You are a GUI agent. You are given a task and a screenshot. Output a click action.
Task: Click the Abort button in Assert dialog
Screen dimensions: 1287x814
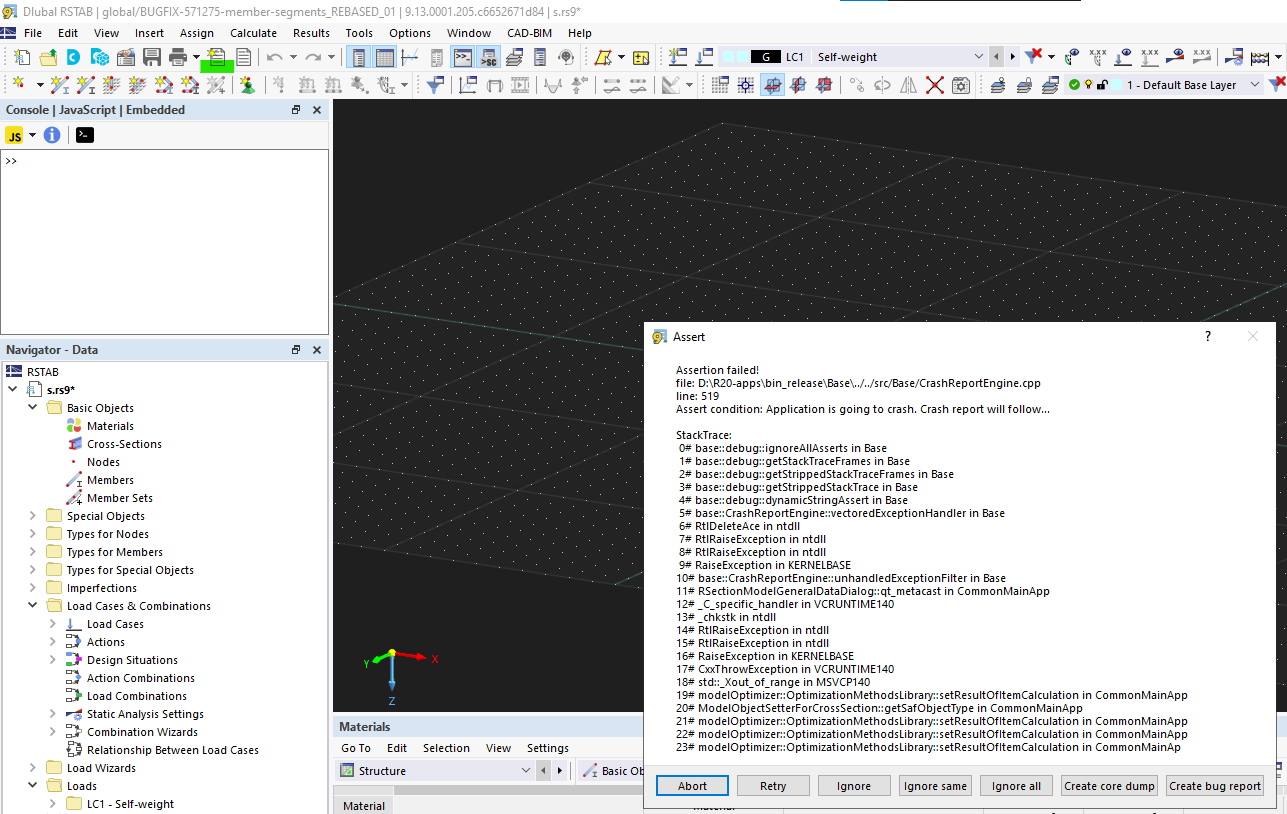point(692,786)
